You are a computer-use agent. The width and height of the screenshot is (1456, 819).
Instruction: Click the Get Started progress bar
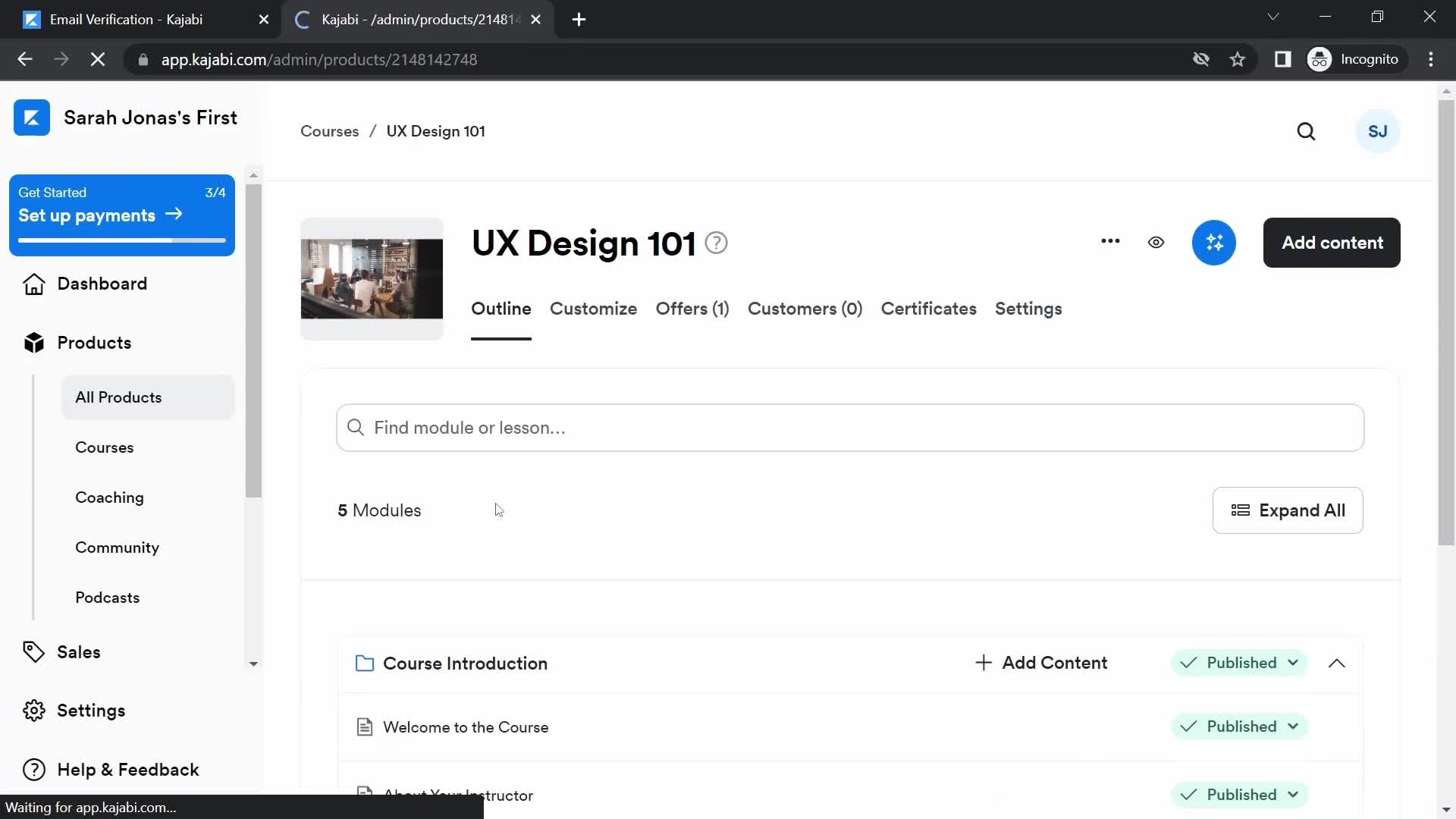tap(122, 240)
